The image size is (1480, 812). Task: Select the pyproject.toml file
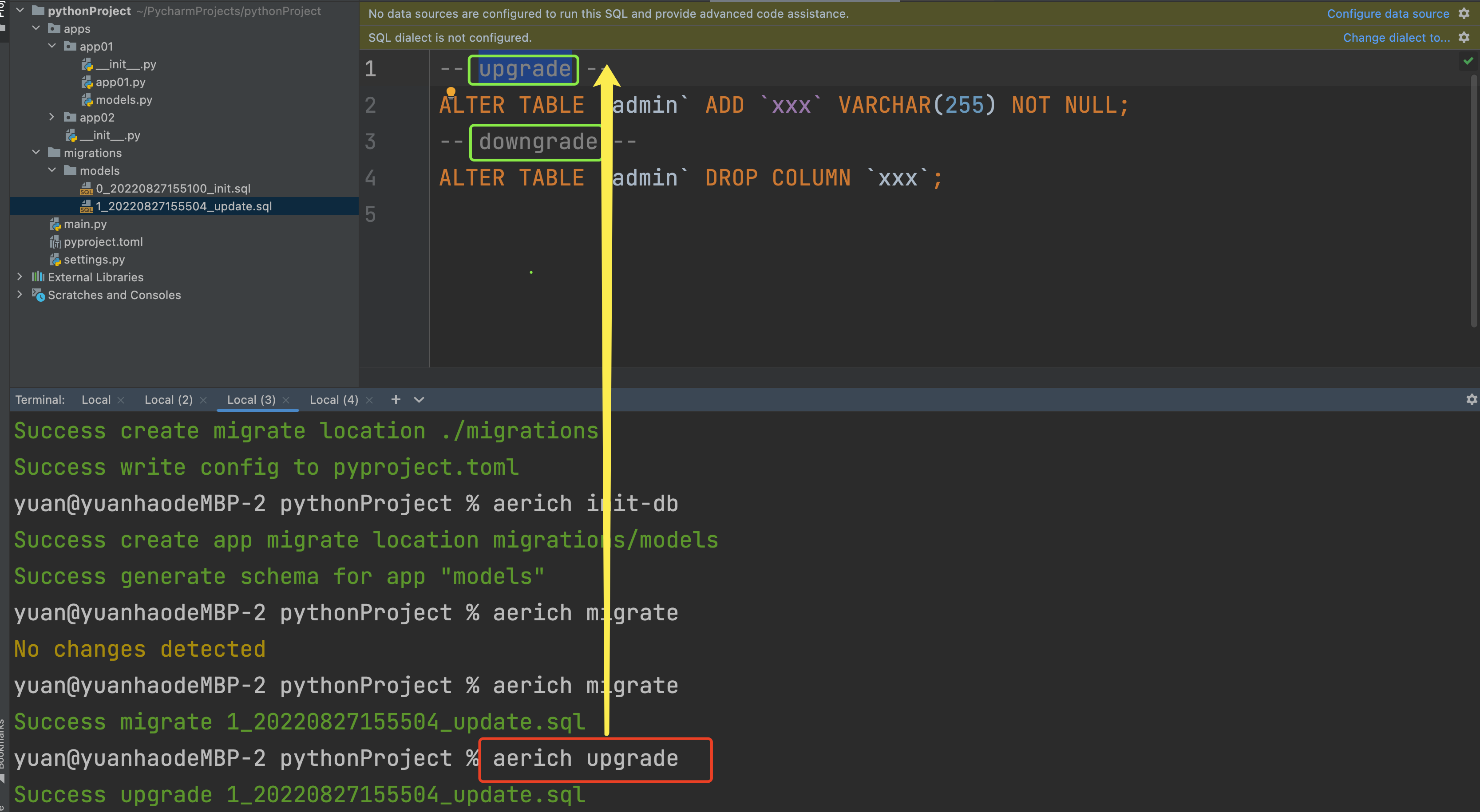coord(103,242)
